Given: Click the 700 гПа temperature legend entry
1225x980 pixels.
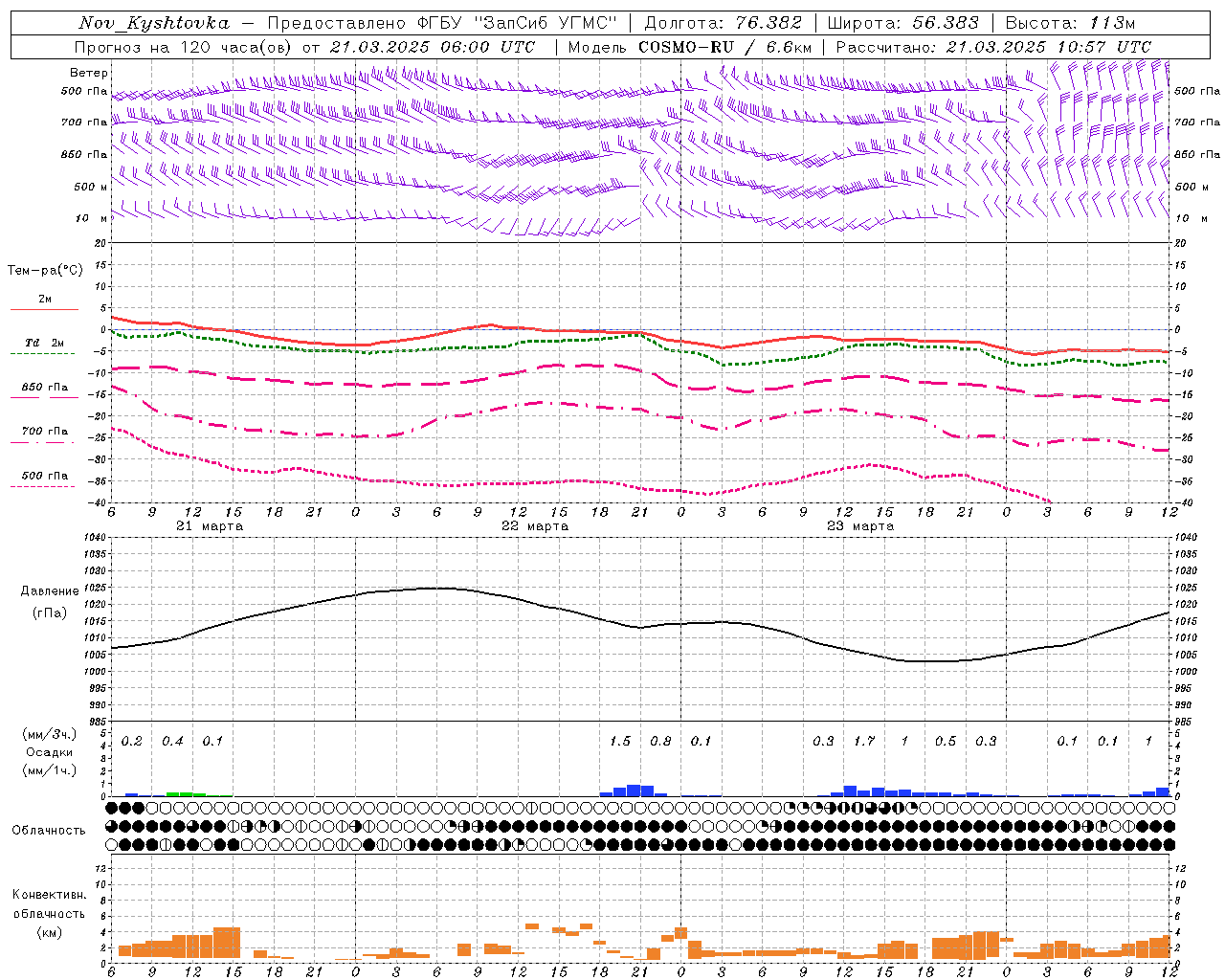Looking at the screenshot, I should point(45,432).
